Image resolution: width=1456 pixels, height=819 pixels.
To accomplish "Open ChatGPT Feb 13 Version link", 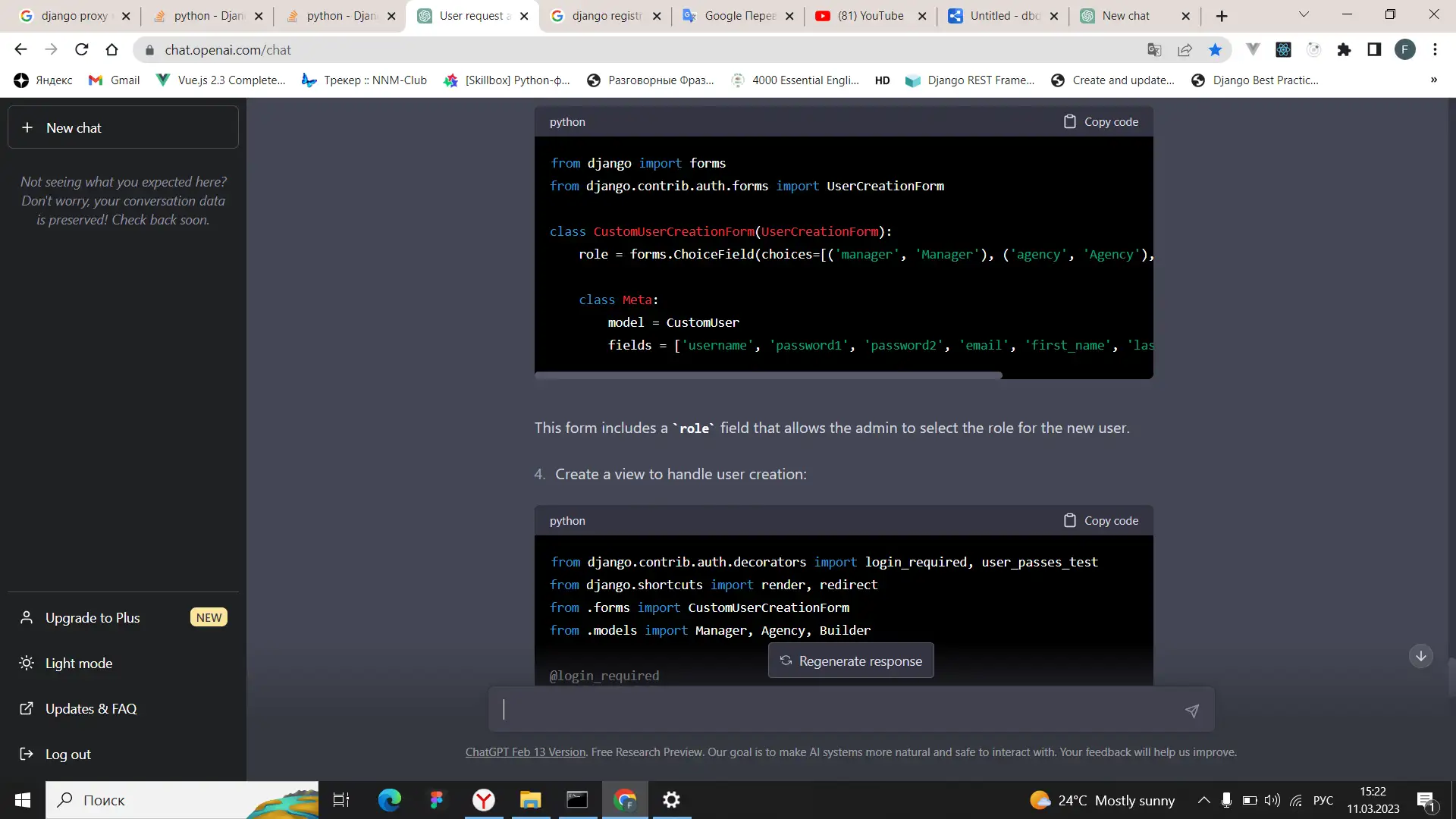I will point(525,752).
